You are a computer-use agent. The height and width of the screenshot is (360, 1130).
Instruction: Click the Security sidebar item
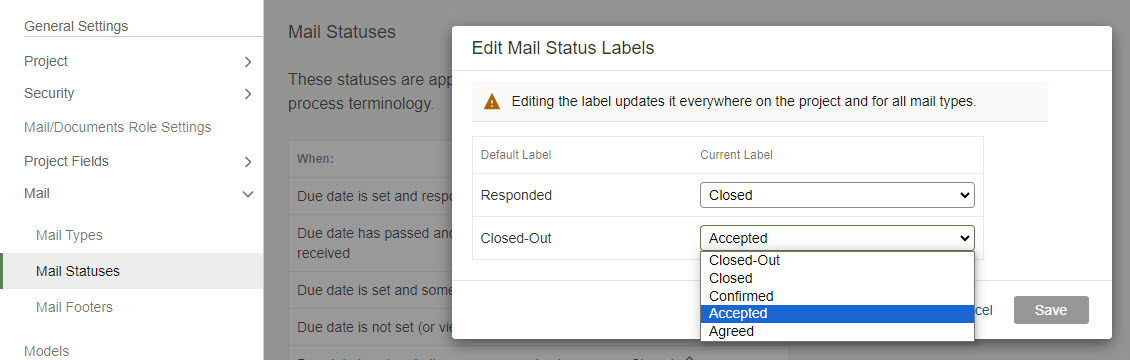[x=49, y=93]
